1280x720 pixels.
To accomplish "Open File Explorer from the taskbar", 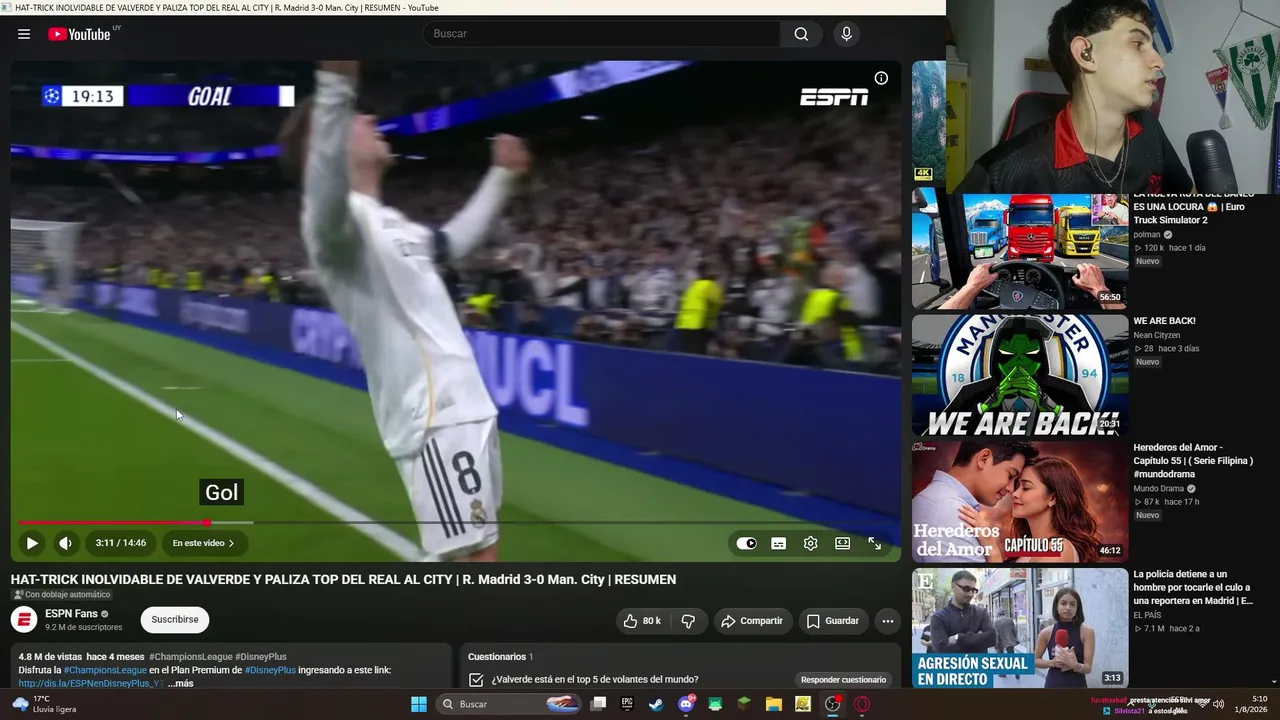I will [x=773, y=704].
